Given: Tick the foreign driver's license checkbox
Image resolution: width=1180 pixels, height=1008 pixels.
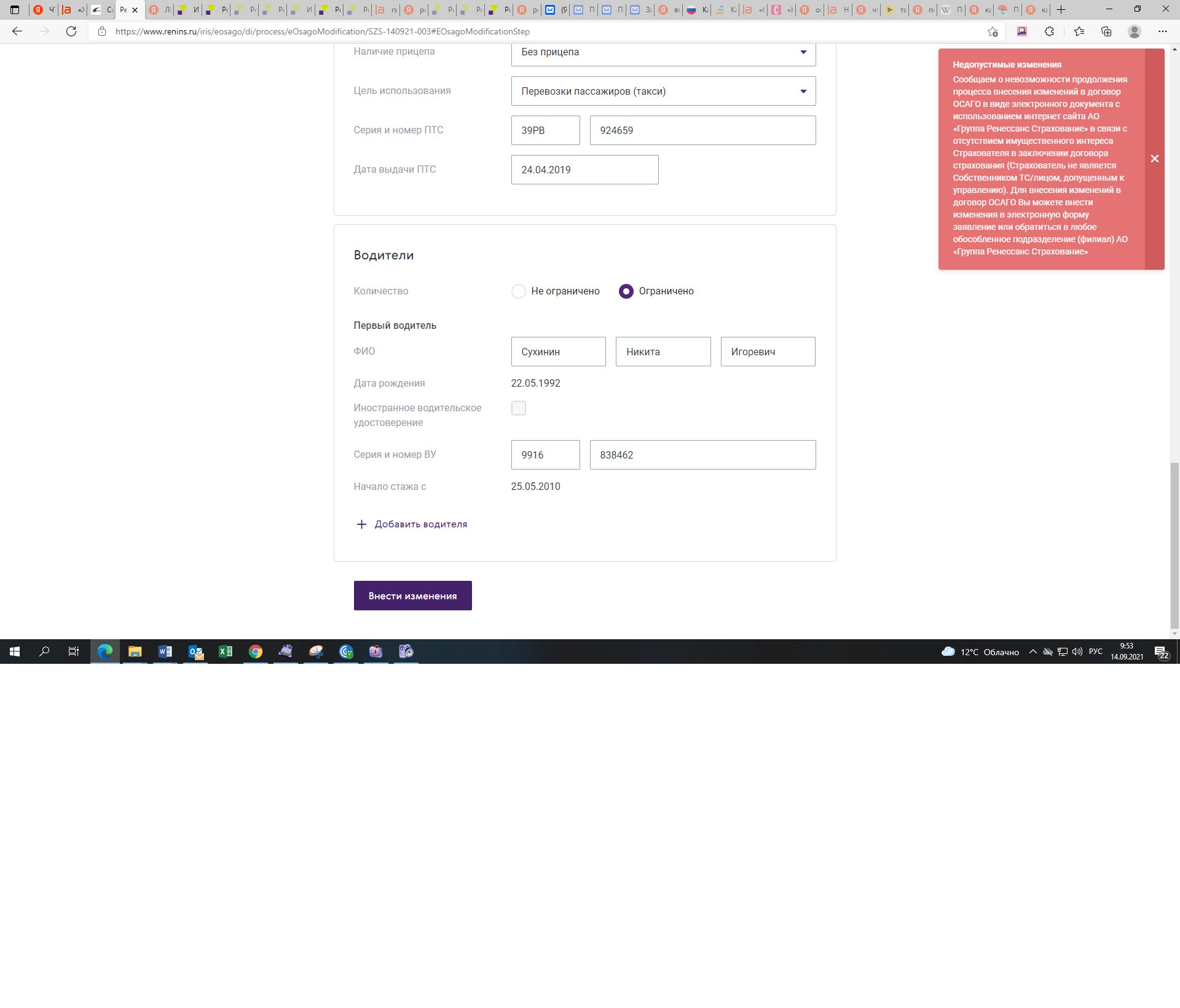Looking at the screenshot, I should click(519, 408).
